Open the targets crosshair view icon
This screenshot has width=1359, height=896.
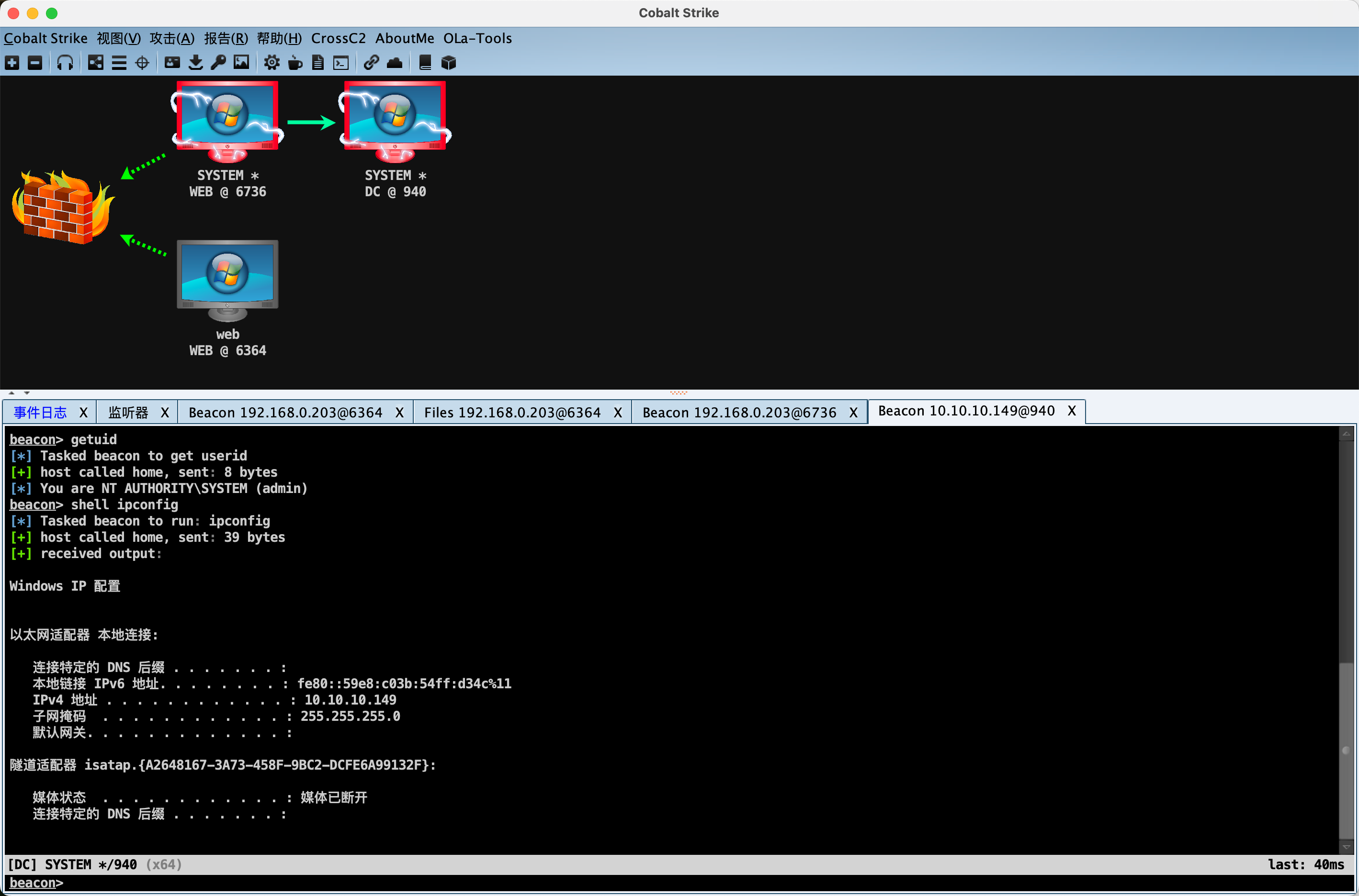[x=142, y=62]
